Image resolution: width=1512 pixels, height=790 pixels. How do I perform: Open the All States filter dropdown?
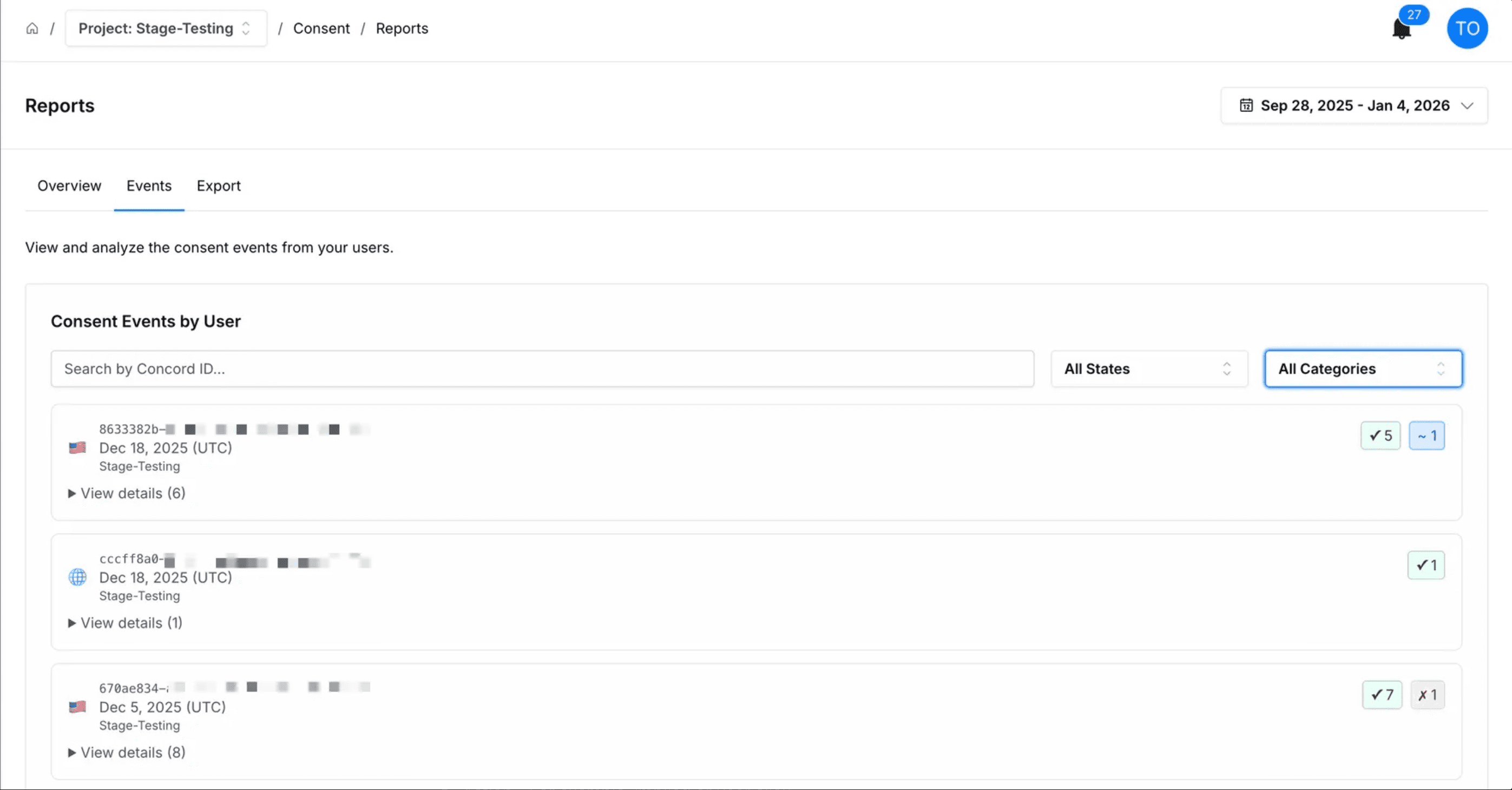click(1149, 368)
